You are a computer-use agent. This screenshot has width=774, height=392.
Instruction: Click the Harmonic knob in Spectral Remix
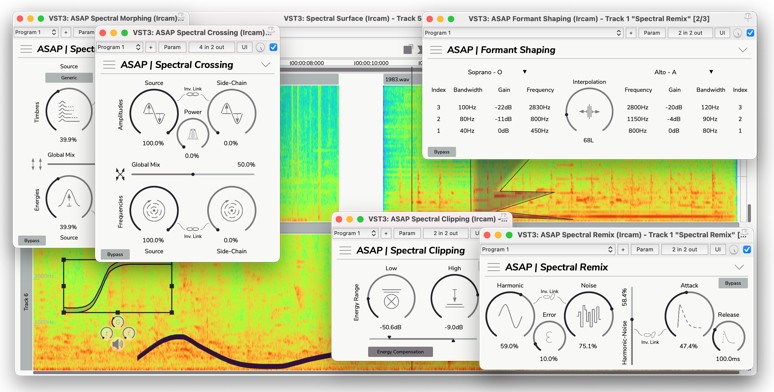click(509, 316)
